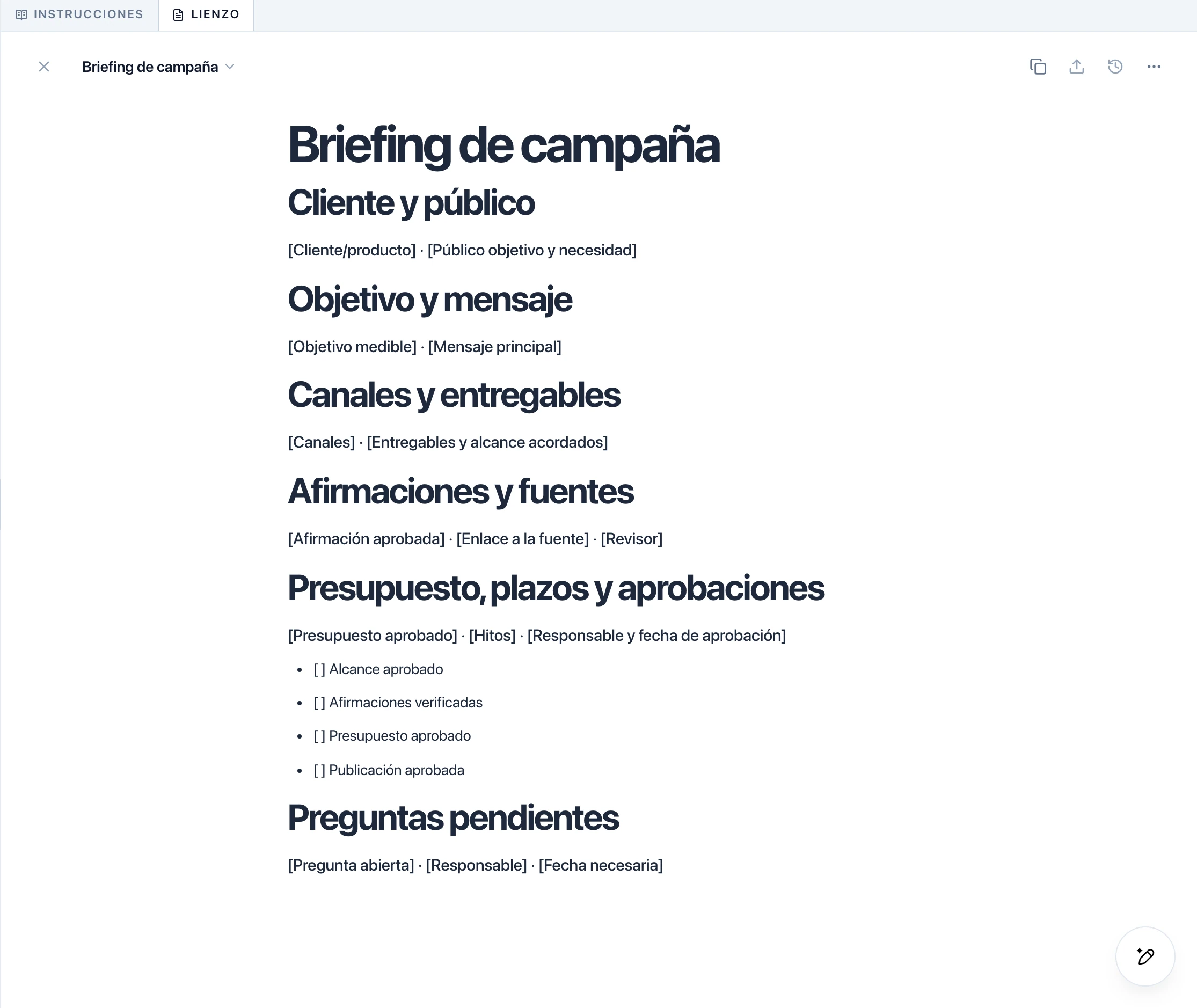Screen dimensions: 1197x1008
Task: Select the LIENZO tab
Action: click(x=206, y=14)
